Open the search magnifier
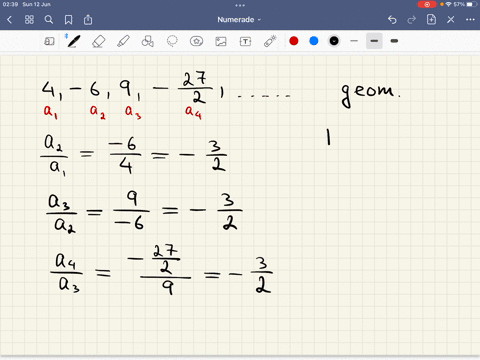 point(49,20)
